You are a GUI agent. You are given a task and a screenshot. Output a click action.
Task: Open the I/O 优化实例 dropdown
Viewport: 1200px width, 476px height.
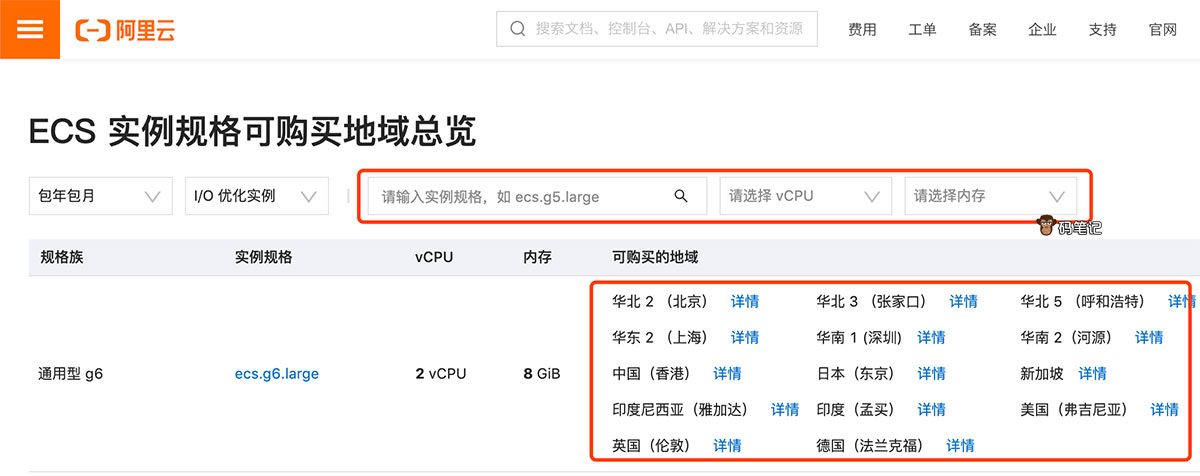coord(256,196)
